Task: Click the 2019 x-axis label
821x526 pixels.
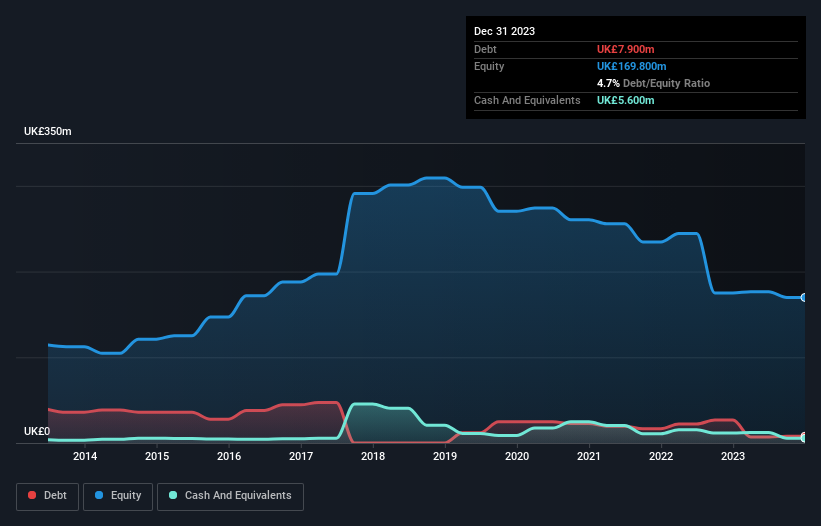Action: click(445, 456)
